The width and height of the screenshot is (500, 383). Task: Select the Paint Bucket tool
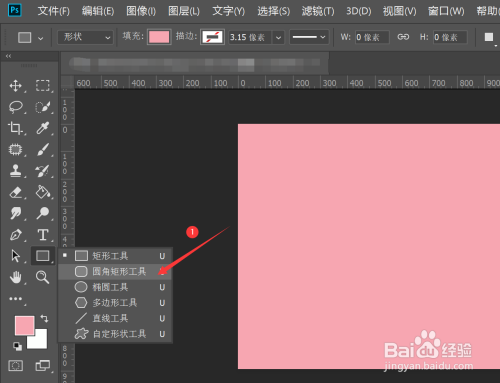coord(43,192)
